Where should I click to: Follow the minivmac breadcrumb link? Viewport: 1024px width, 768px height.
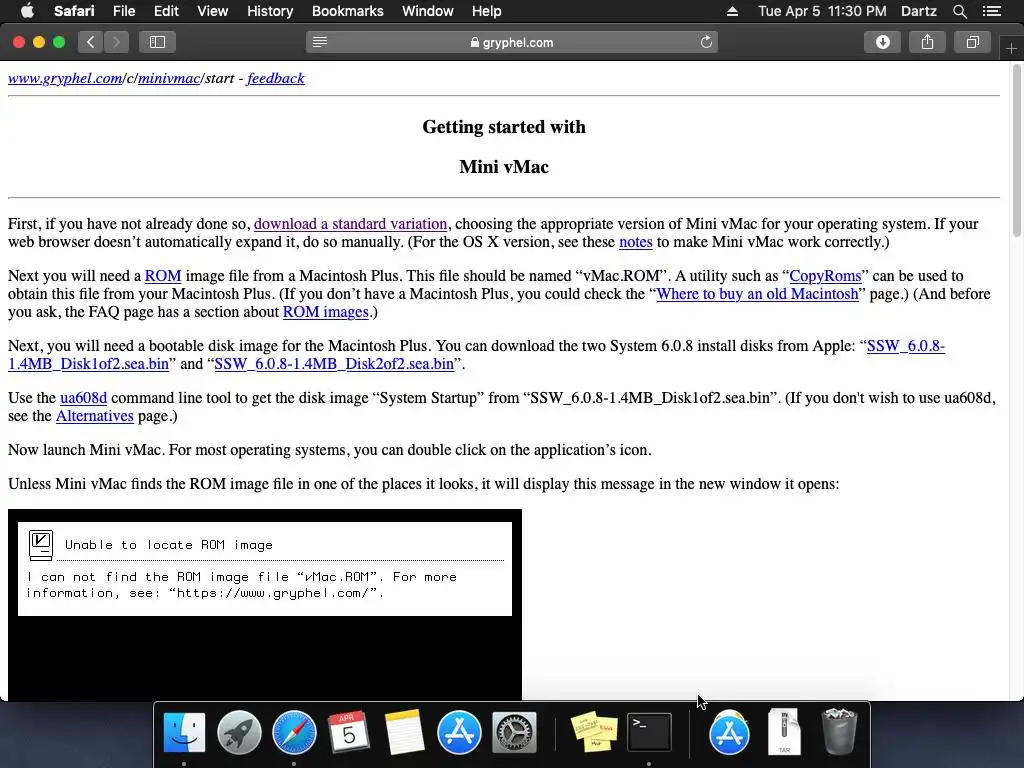click(169, 78)
